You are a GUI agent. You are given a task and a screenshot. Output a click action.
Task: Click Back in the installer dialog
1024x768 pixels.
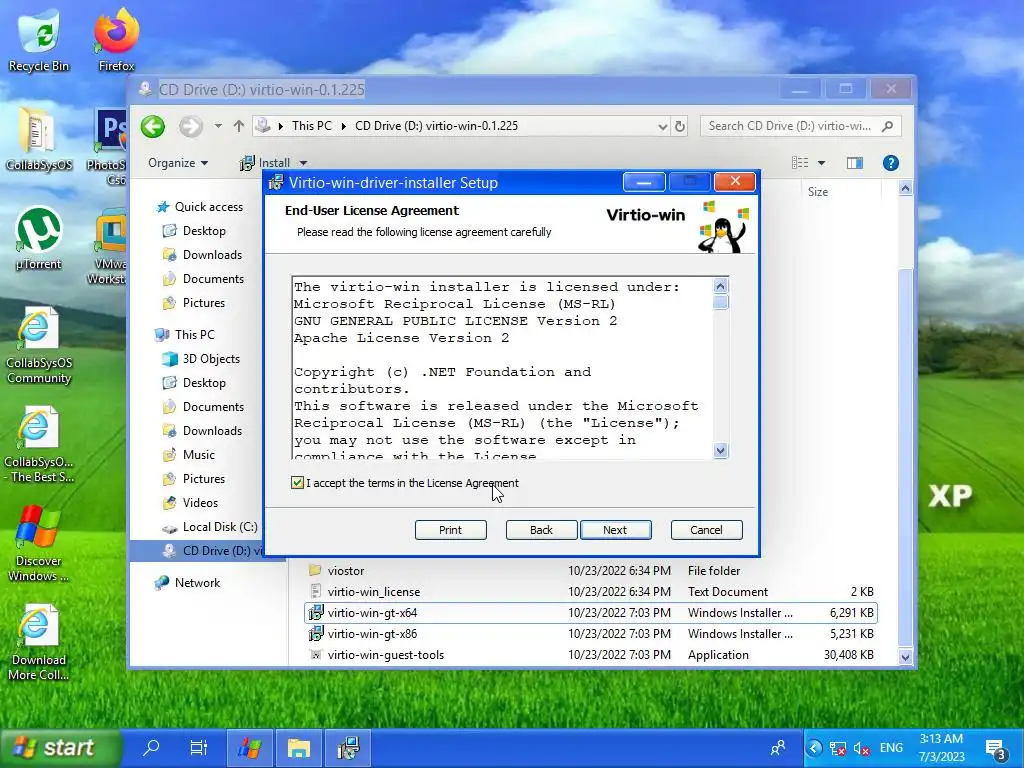(541, 530)
